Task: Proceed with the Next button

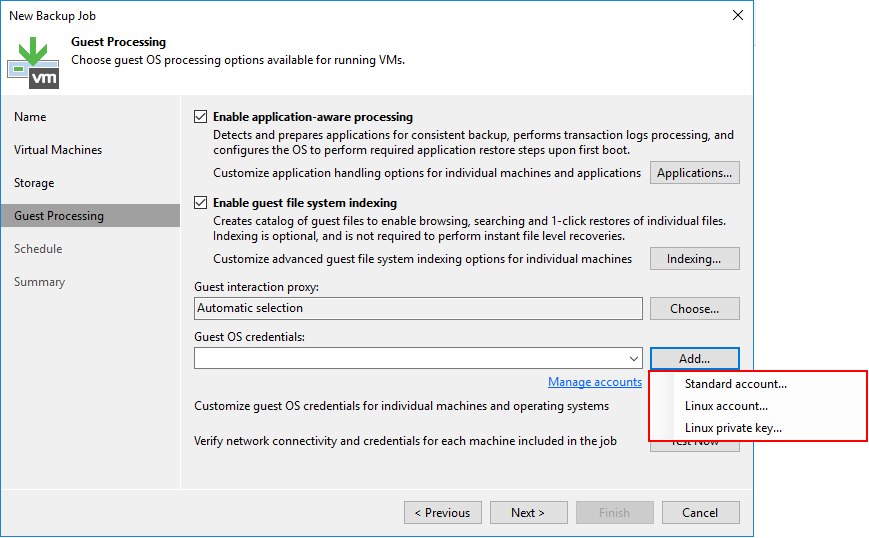Action: tap(528, 513)
